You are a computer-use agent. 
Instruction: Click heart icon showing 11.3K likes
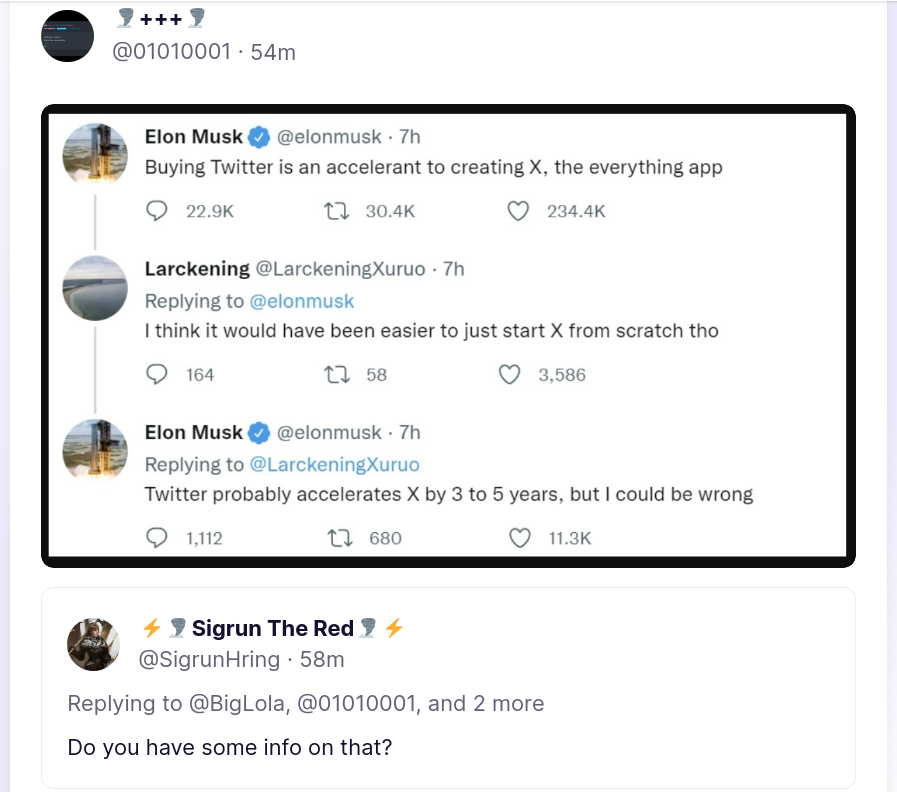tap(520, 538)
